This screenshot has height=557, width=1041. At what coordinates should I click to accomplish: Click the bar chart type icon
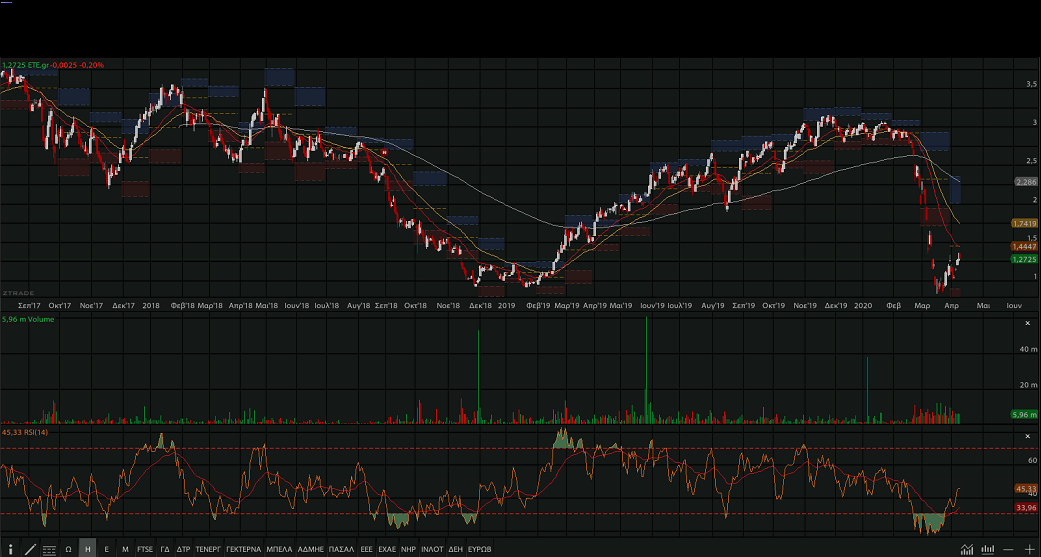987,549
